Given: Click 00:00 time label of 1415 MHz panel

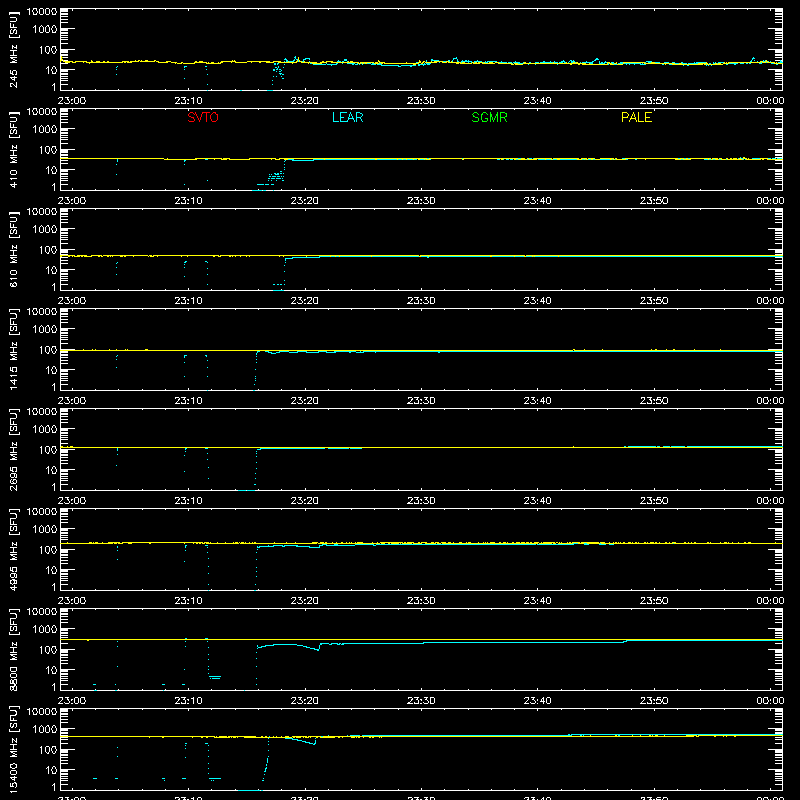Looking at the screenshot, I should tap(770, 401).
